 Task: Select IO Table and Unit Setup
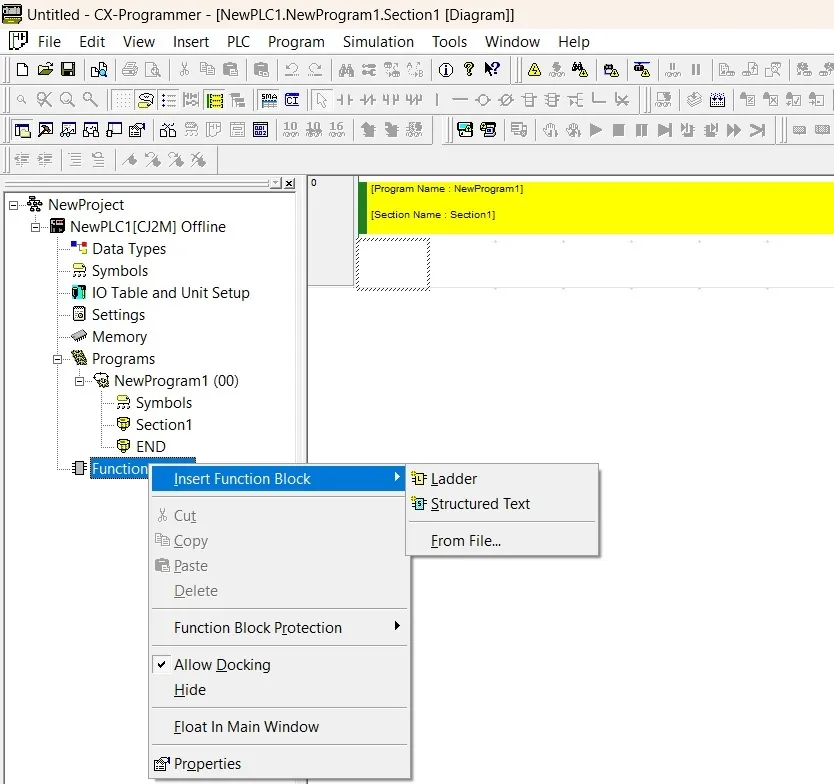tap(171, 293)
